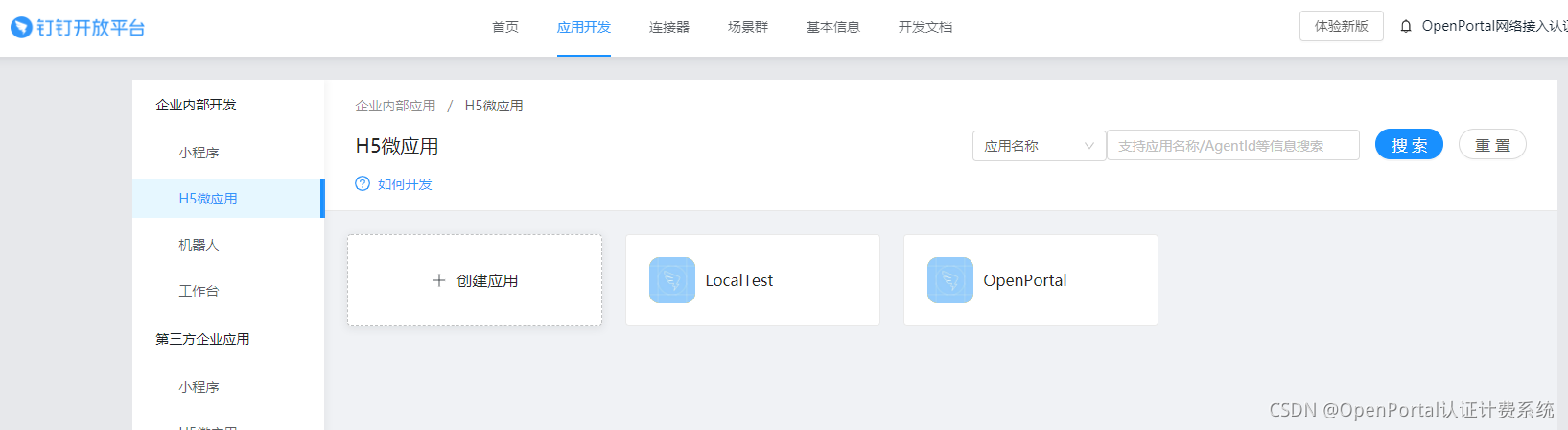Switch to the 连接器 tab
This screenshot has width=1568, height=430.
click(x=669, y=27)
